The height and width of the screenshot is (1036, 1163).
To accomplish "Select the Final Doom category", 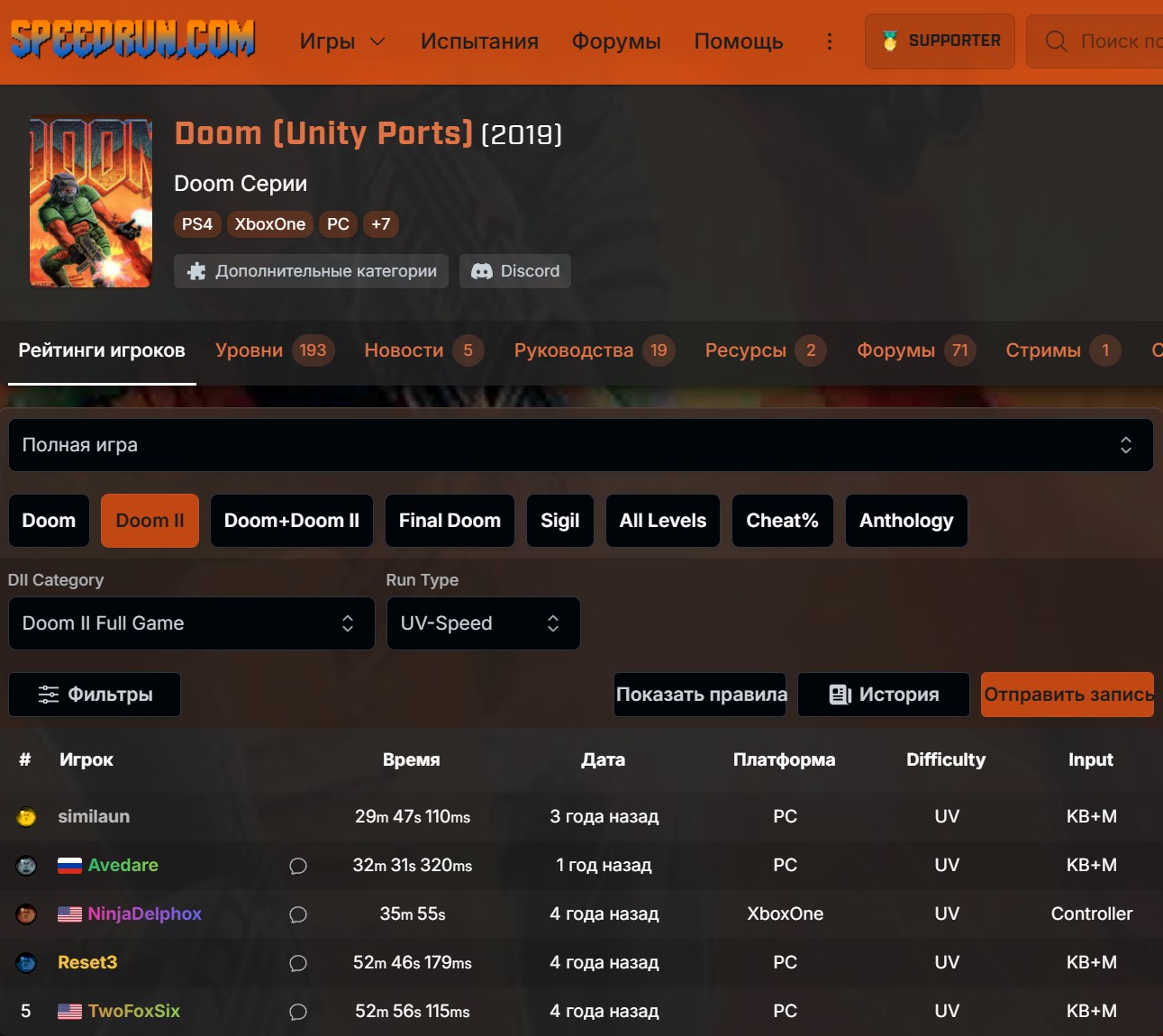I will click(x=450, y=521).
